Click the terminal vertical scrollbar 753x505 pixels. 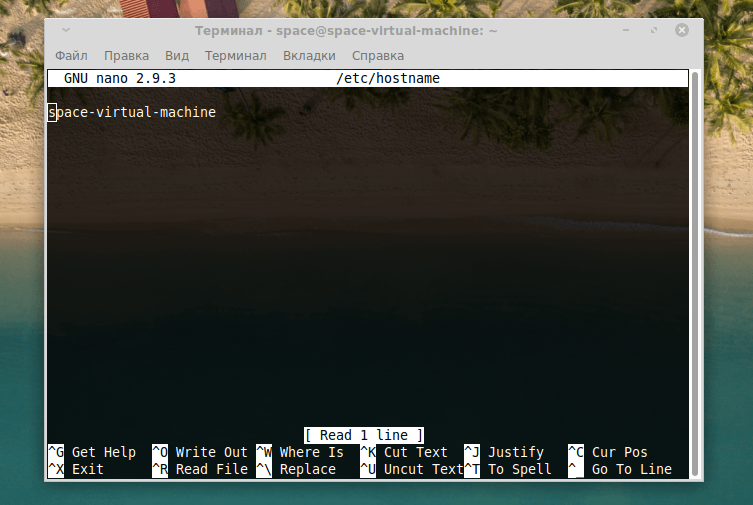point(694,274)
